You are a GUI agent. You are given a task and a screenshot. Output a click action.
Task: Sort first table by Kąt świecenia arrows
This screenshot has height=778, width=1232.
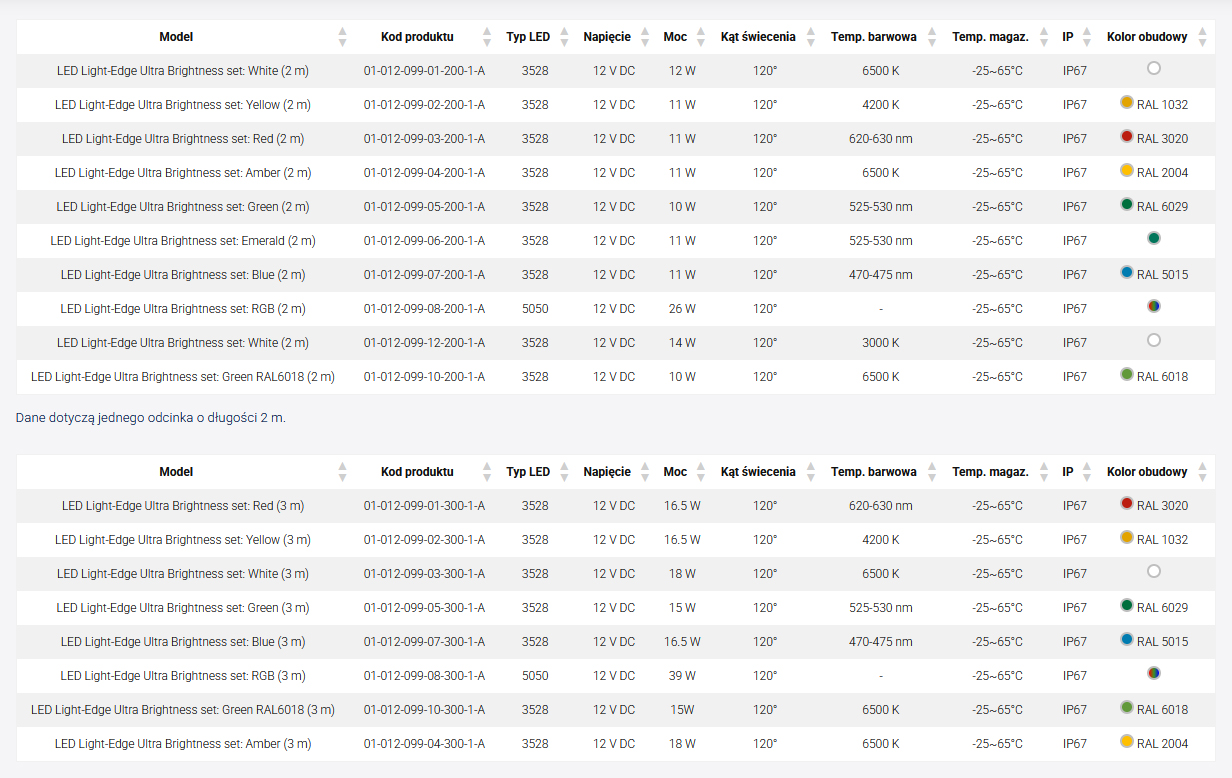click(810, 37)
